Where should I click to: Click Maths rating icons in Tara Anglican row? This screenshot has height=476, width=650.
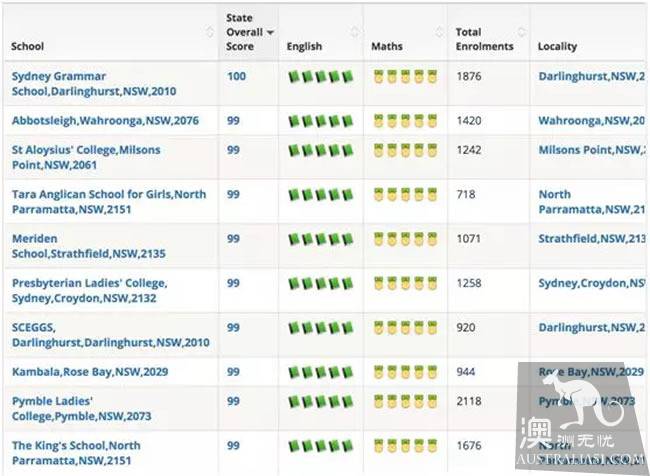(x=405, y=195)
